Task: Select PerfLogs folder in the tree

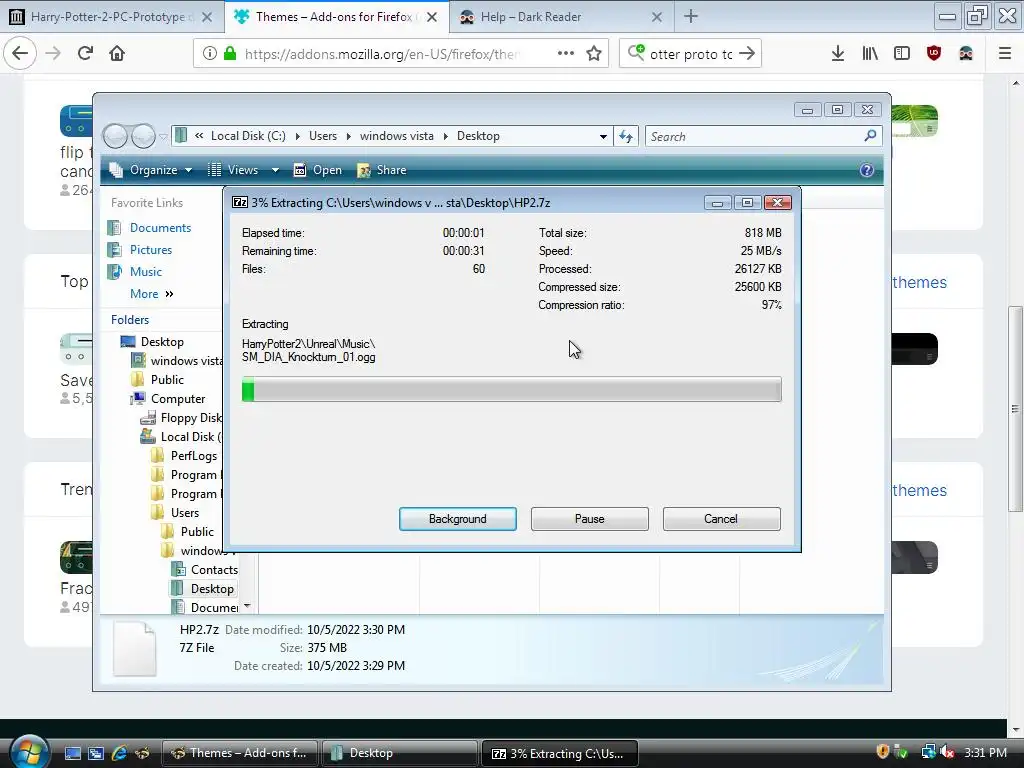Action: (x=194, y=456)
